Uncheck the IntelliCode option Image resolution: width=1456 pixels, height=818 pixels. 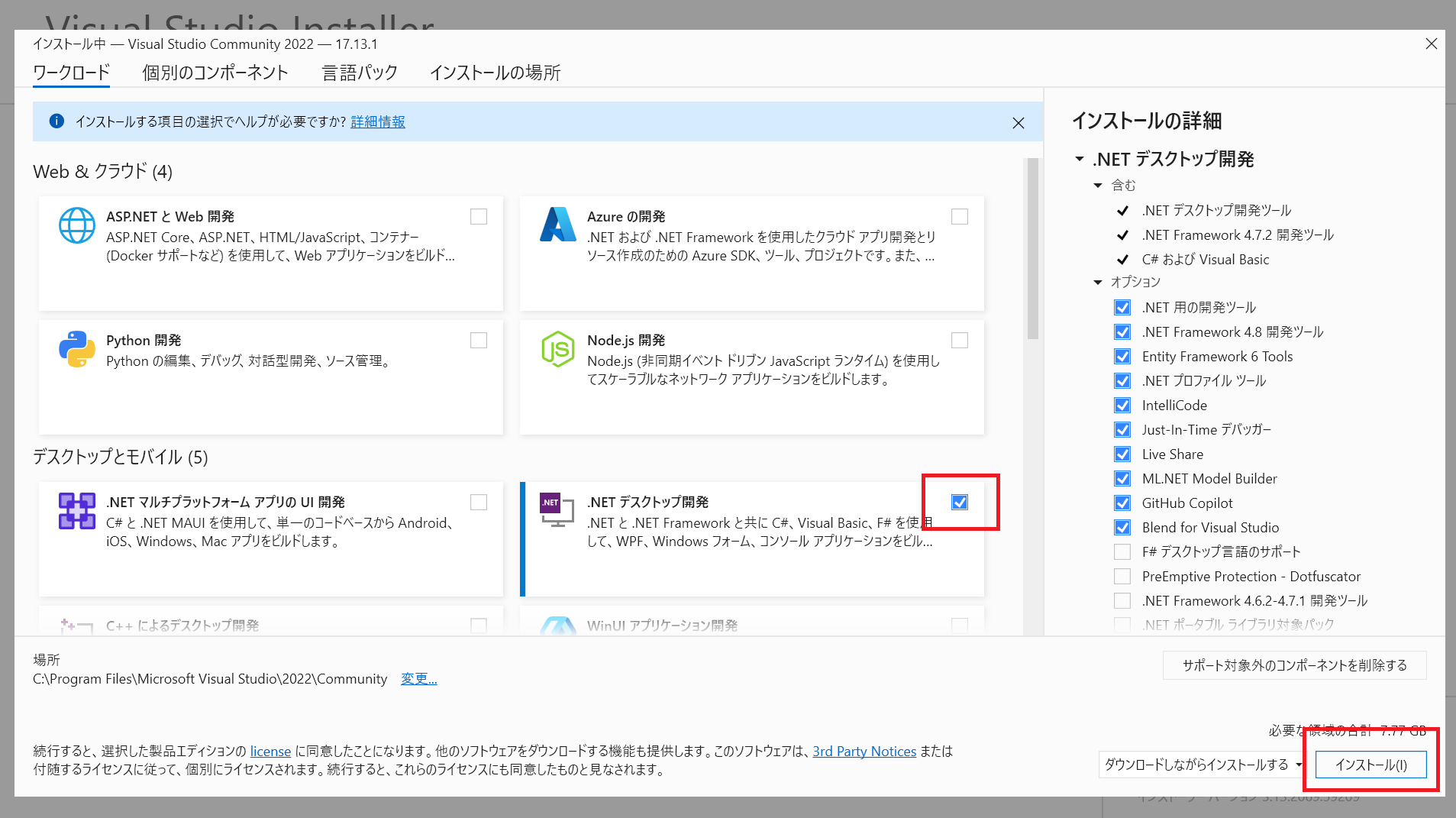(x=1122, y=406)
